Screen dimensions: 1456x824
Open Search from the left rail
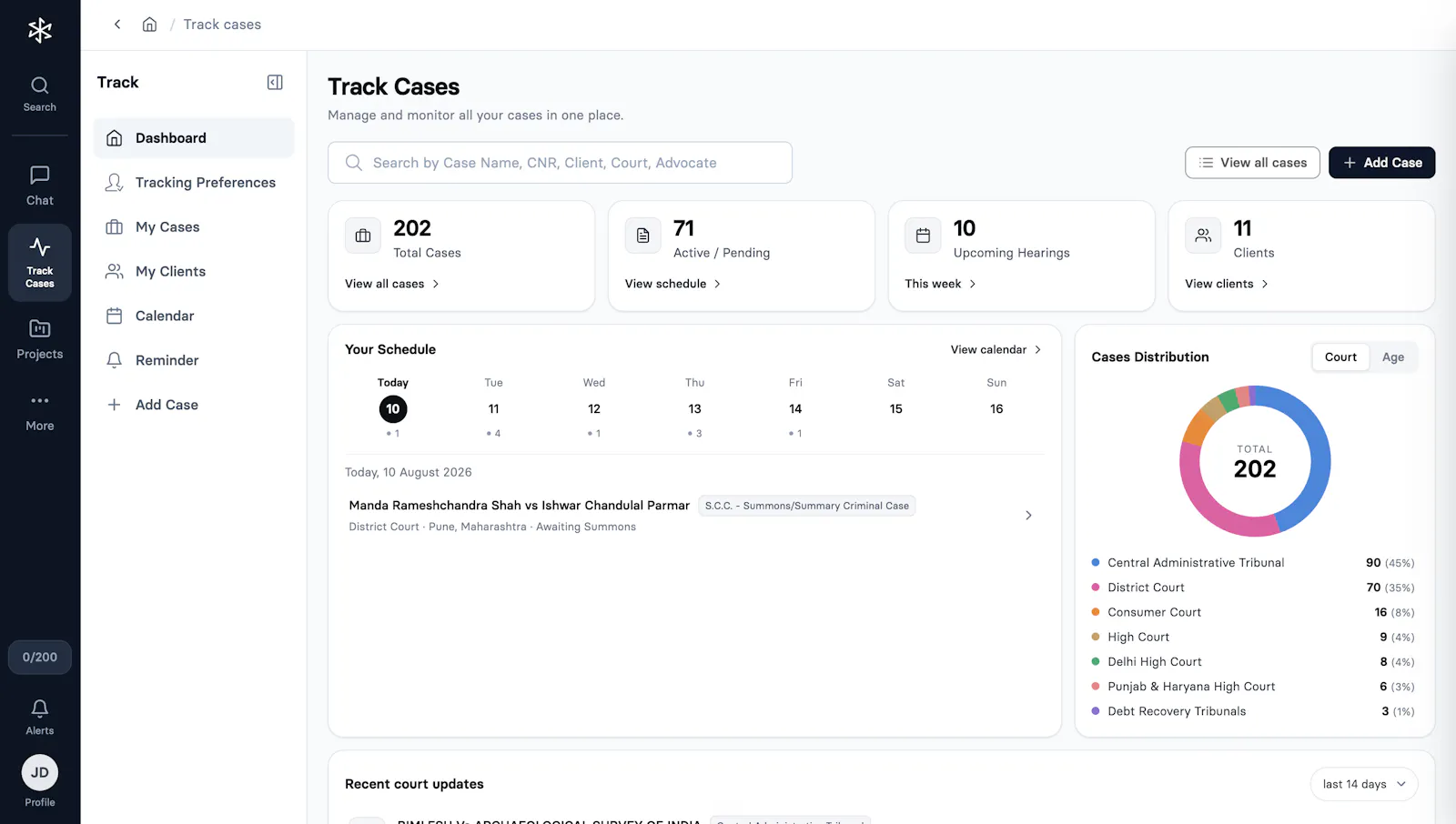tap(39, 95)
